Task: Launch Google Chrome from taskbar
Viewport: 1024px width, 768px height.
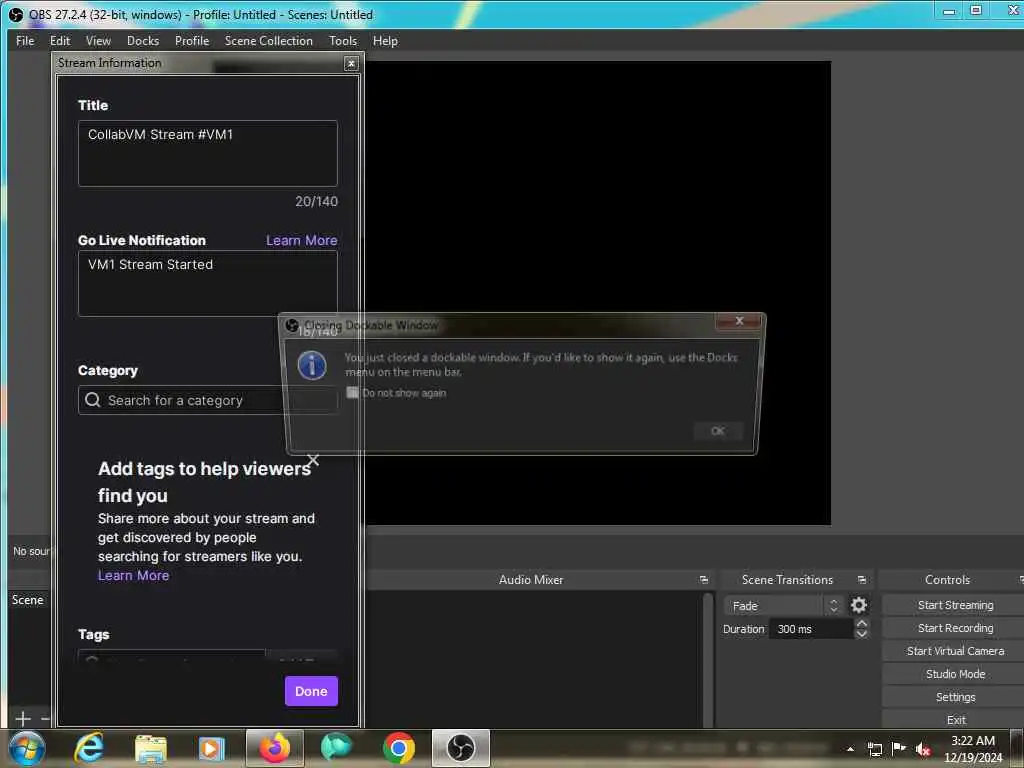Action: click(x=398, y=748)
